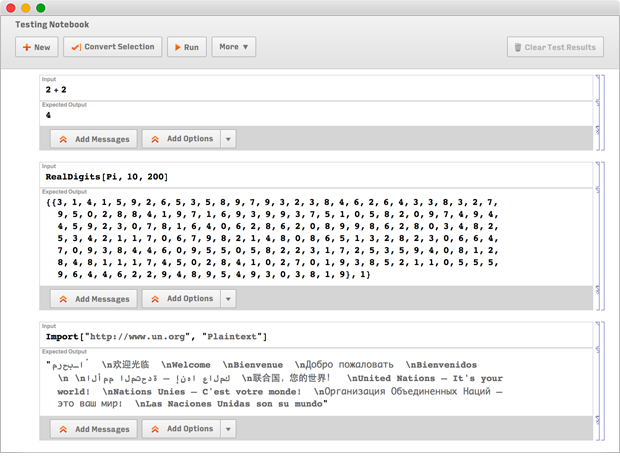This screenshot has width=620, height=460.
Task: Click the New test button
Action: point(36,47)
